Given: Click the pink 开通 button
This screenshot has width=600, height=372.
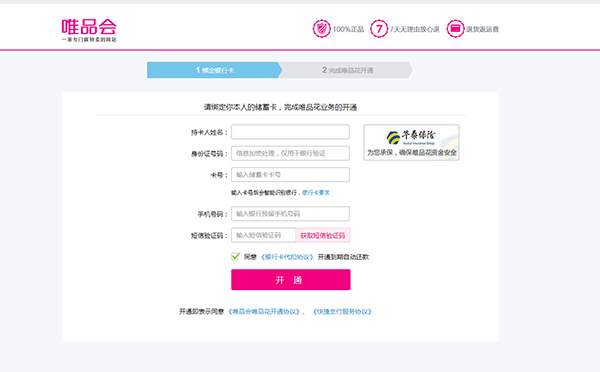Looking at the screenshot, I should pos(290,280).
